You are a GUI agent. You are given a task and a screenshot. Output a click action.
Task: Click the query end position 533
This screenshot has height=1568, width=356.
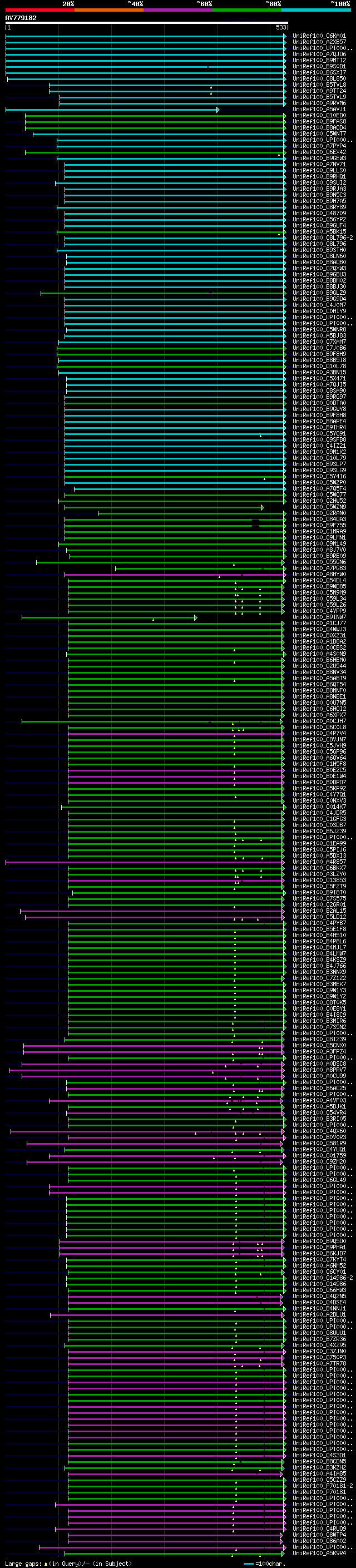click(x=280, y=28)
